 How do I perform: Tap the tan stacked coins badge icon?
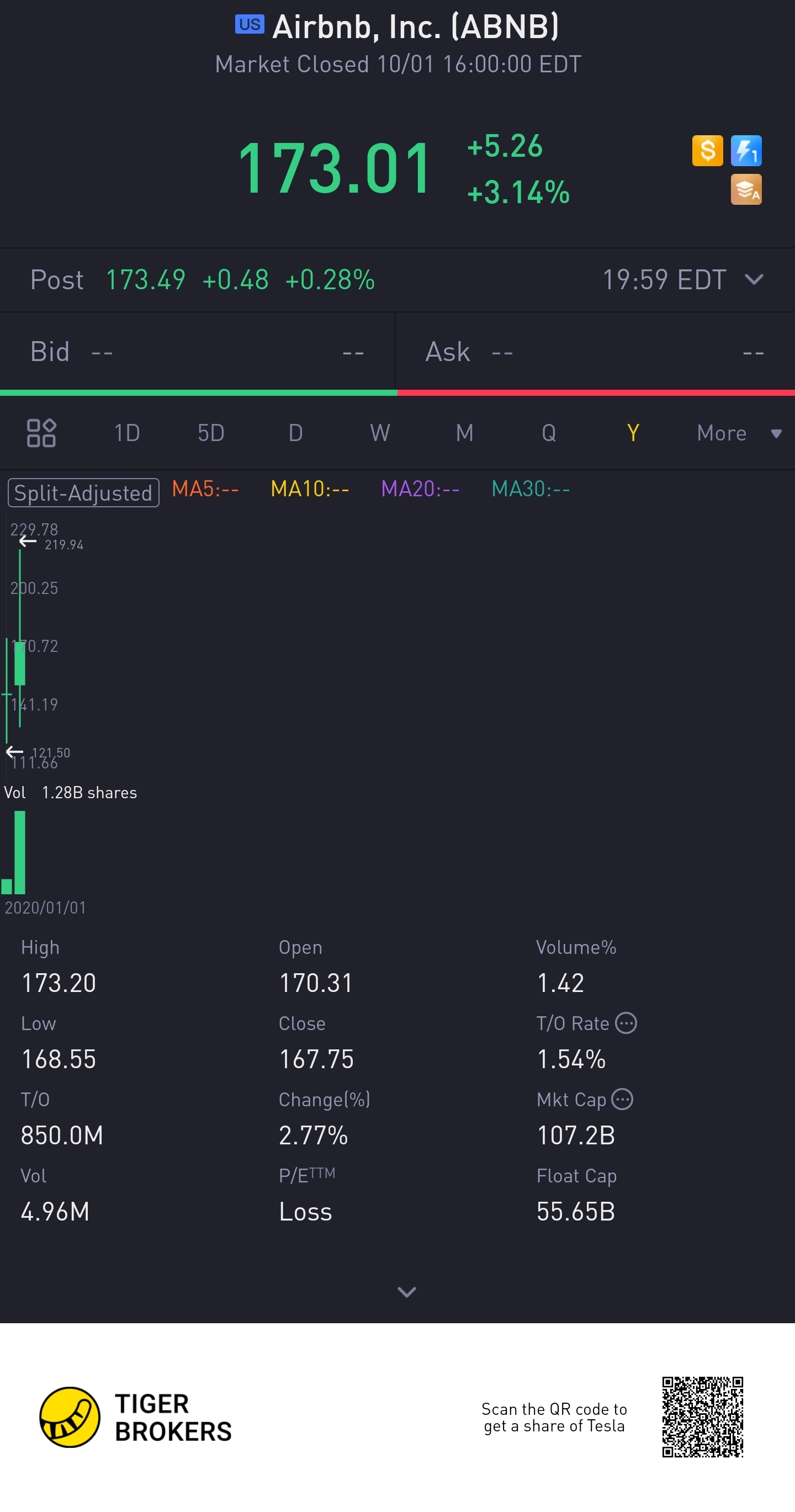(746, 189)
